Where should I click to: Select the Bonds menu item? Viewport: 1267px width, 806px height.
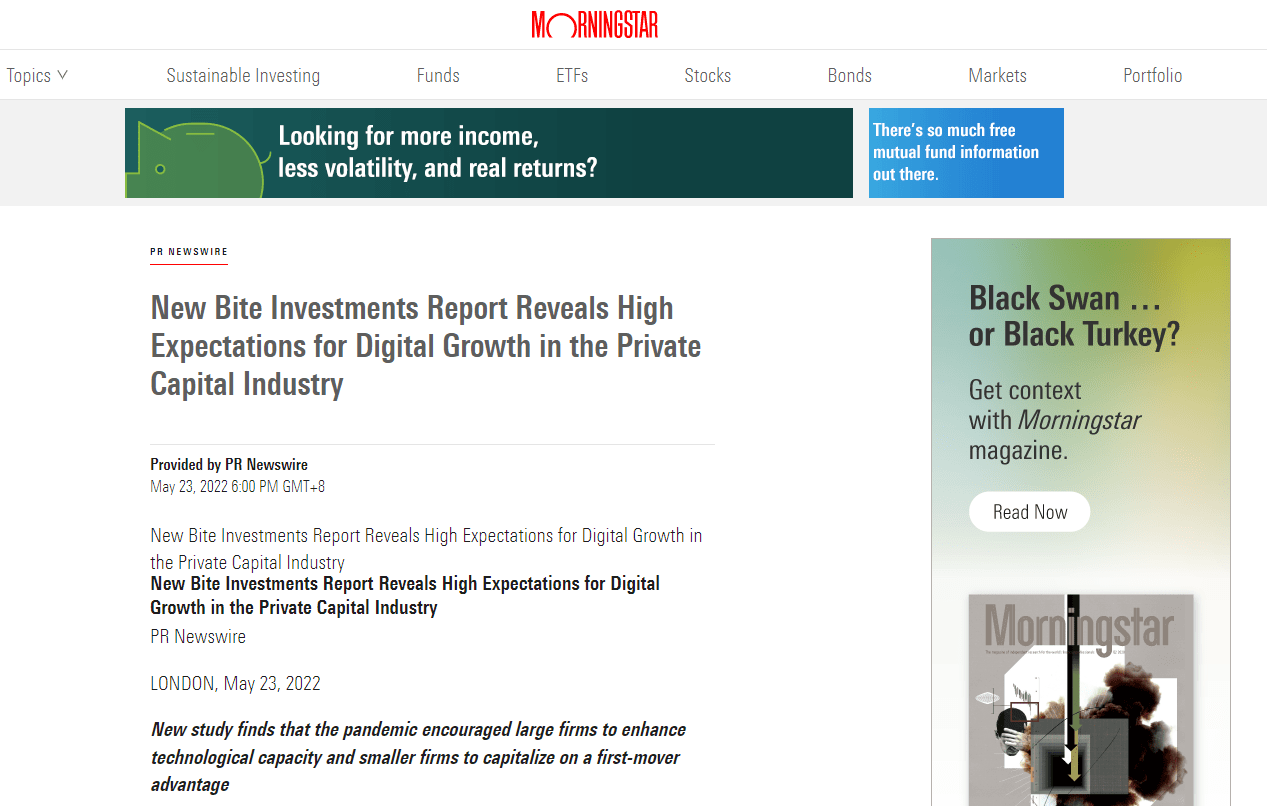850,75
